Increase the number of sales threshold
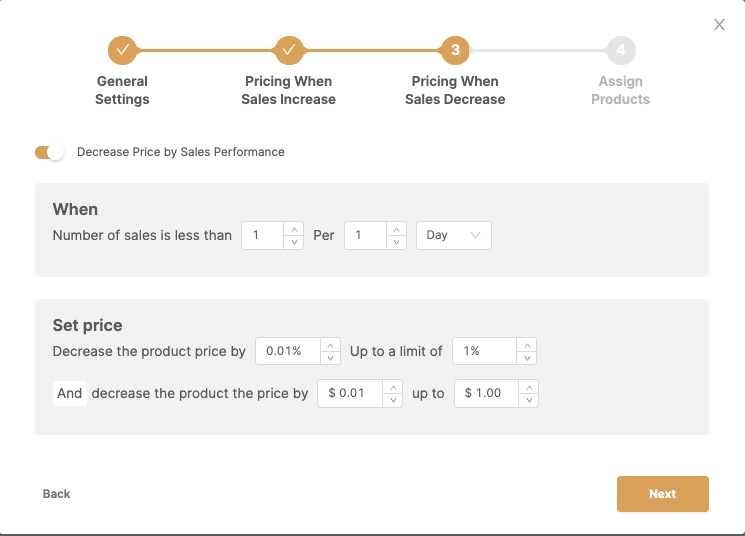745x536 pixels. 294,229
